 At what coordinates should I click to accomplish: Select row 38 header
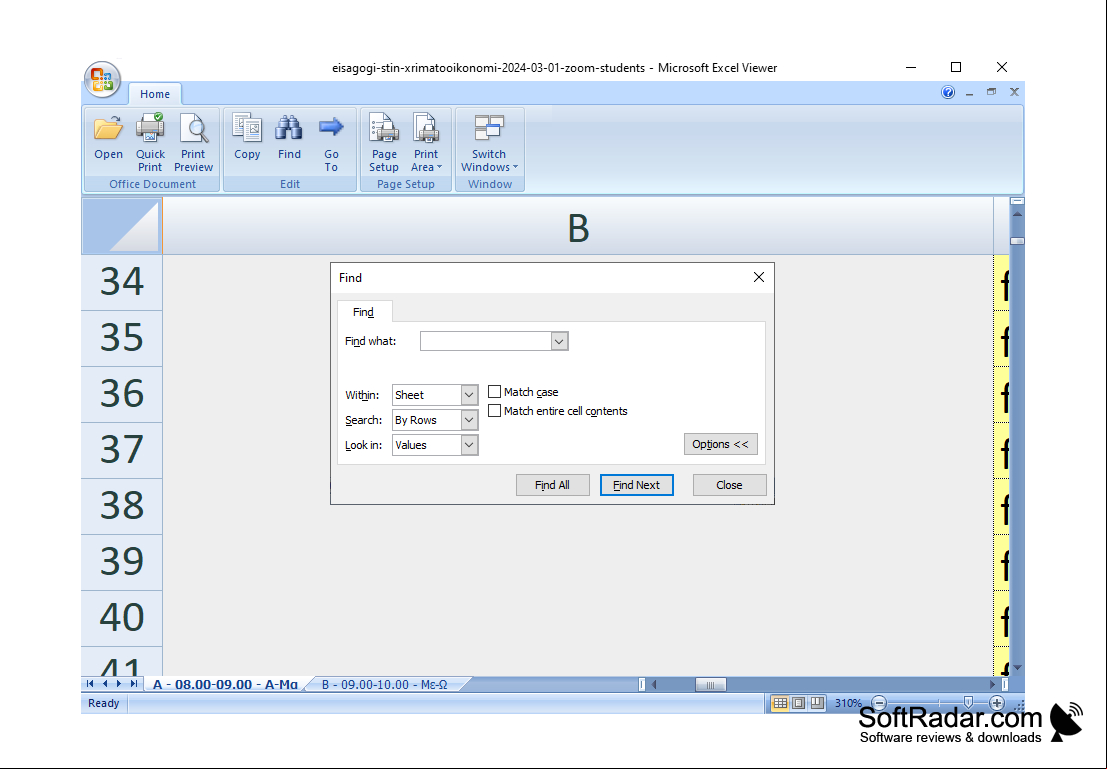[121, 506]
